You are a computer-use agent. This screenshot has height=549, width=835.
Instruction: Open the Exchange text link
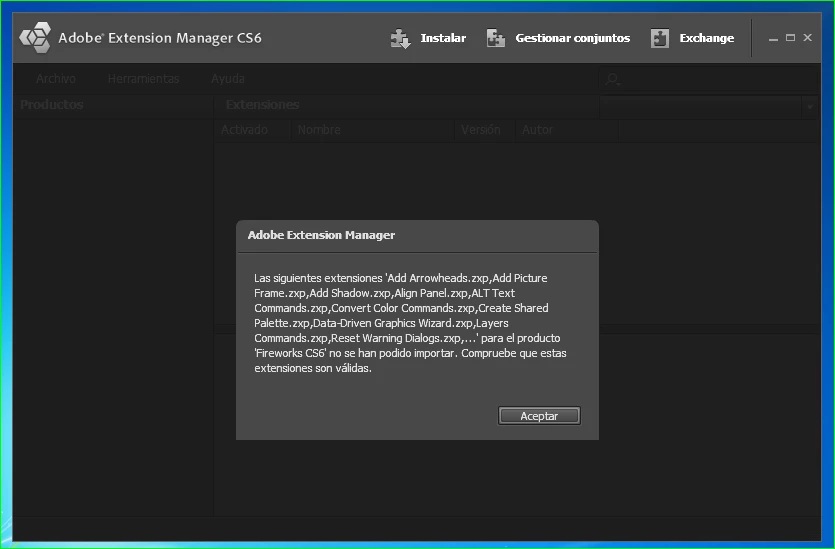[707, 38]
